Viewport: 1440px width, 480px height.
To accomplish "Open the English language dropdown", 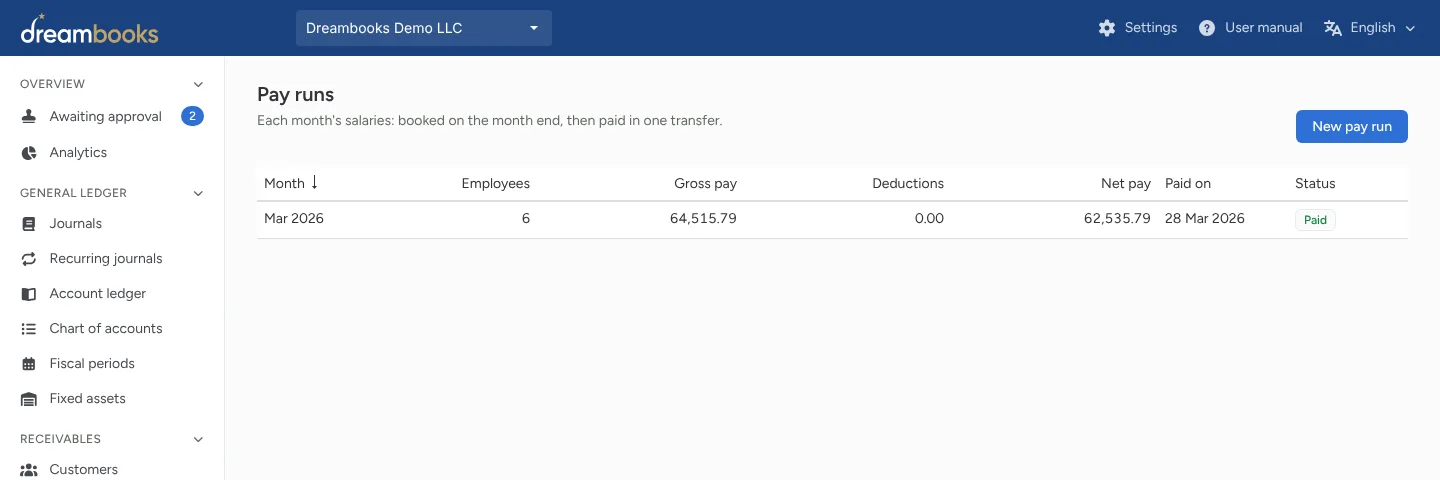I will (1370, 28).
